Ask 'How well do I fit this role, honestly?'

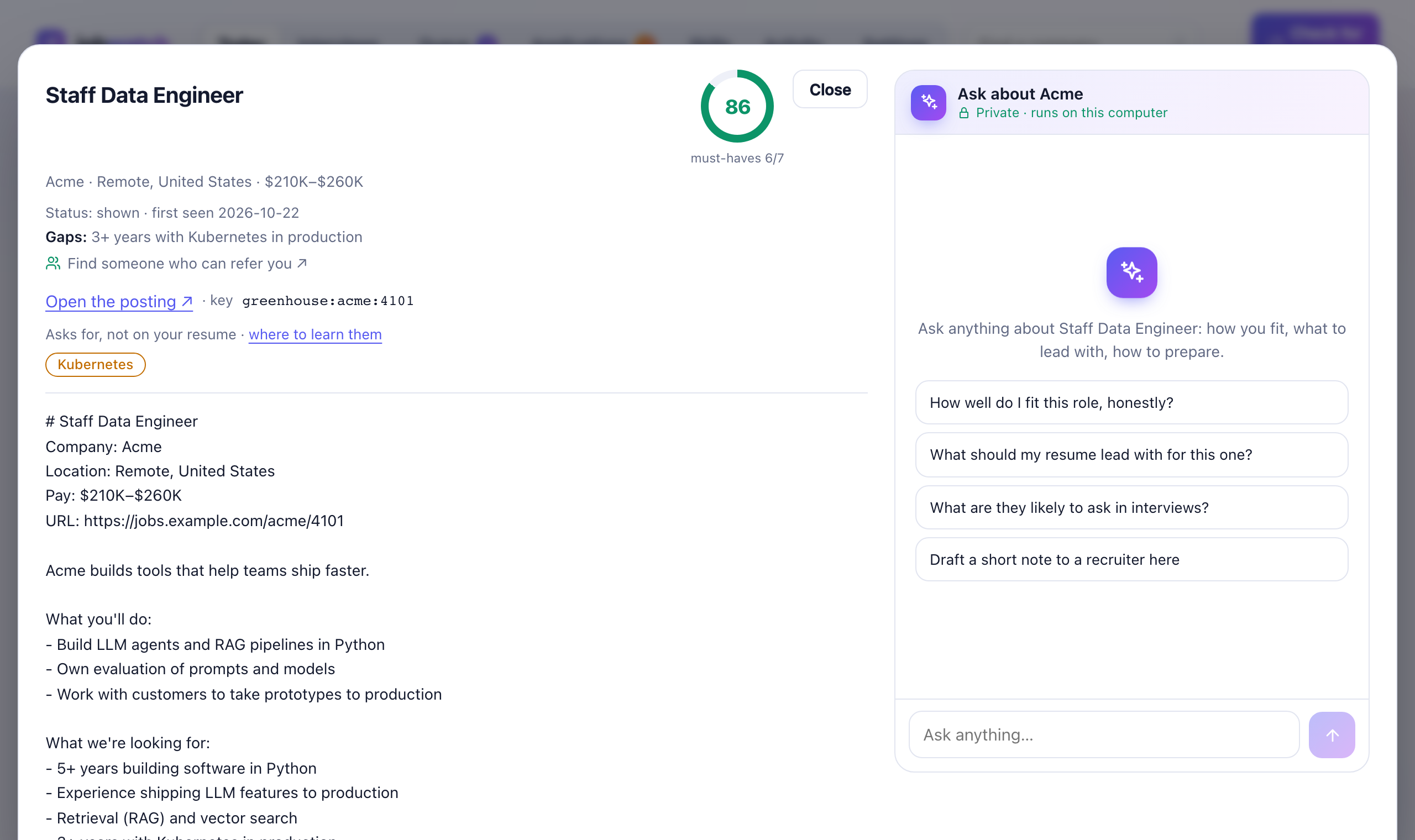1131,402
